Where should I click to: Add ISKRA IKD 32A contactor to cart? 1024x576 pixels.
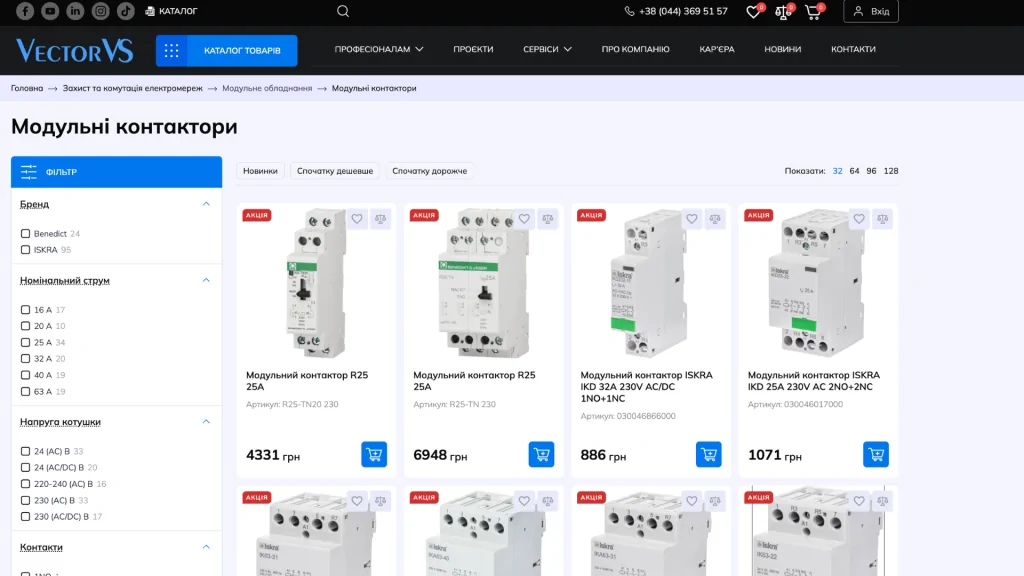coord(709,454)
